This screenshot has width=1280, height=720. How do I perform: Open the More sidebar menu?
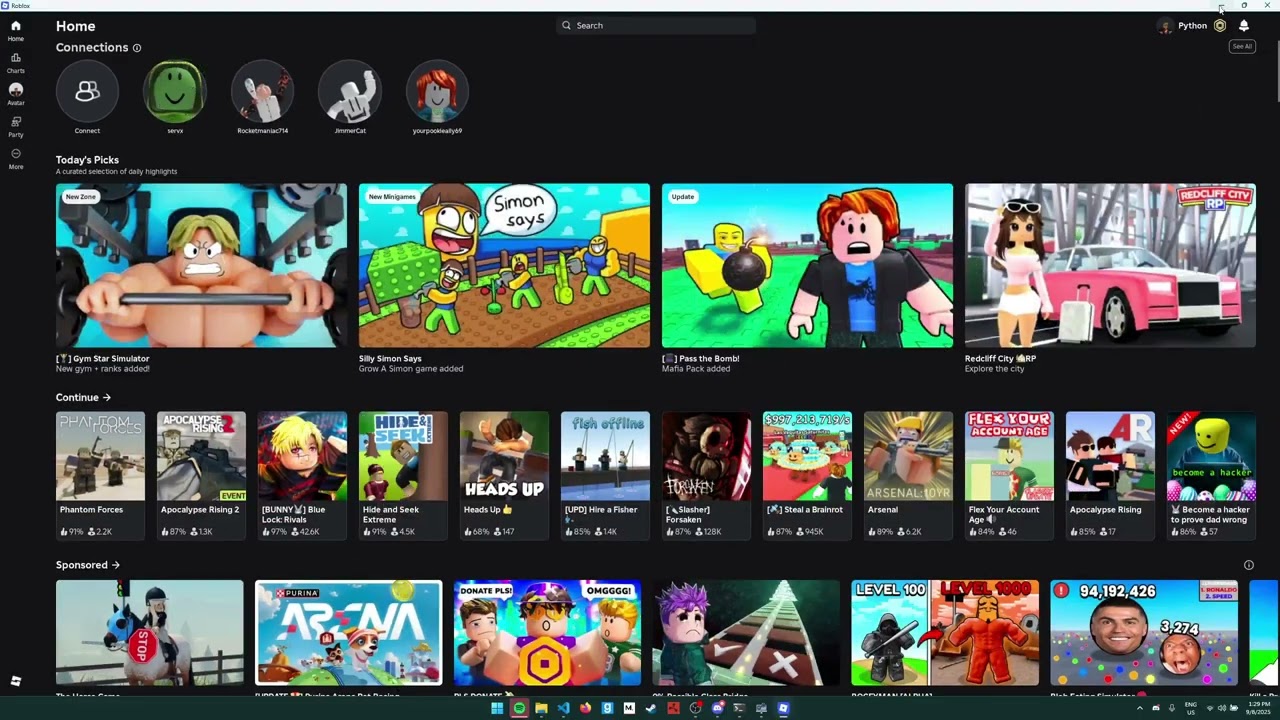(16, 158)
